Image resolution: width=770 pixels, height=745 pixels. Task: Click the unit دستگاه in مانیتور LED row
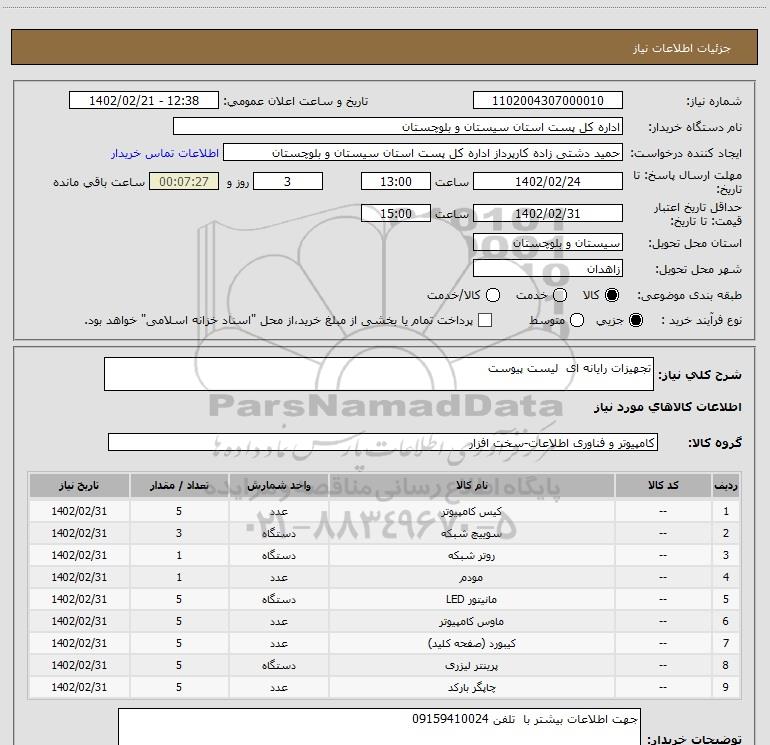tap(278, 600)
